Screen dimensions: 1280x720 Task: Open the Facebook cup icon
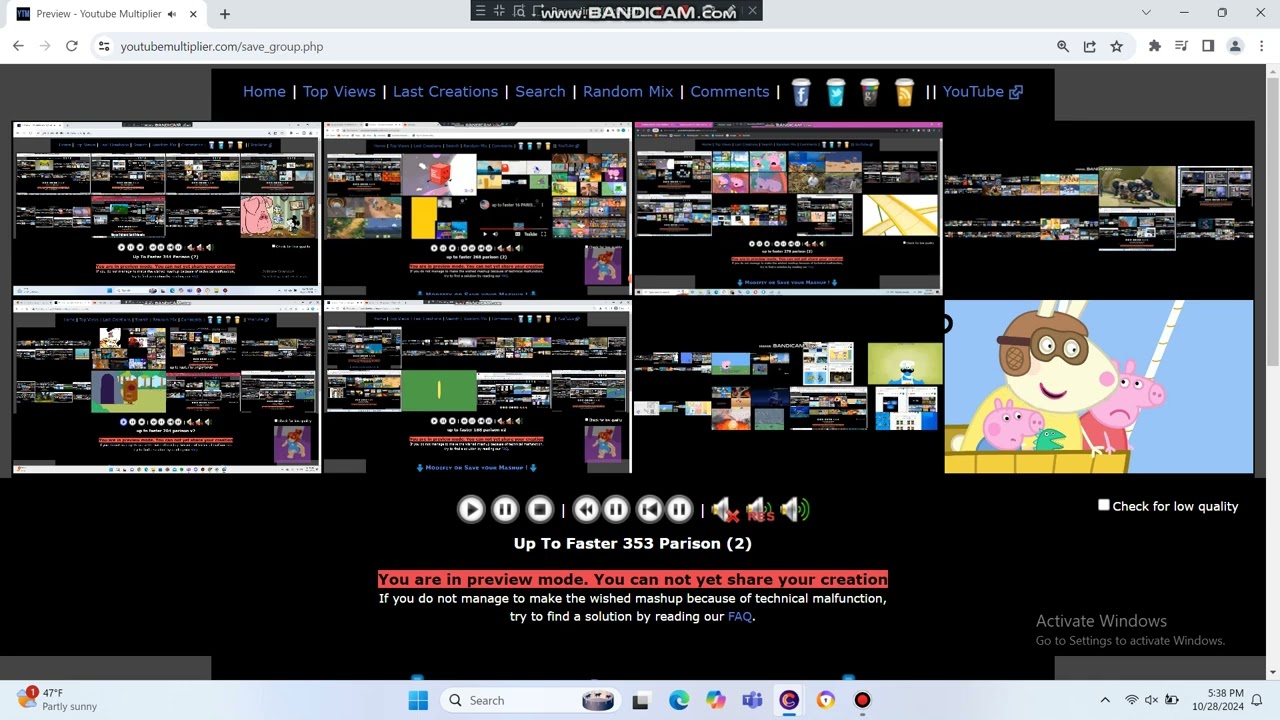(x=801, y=92)
